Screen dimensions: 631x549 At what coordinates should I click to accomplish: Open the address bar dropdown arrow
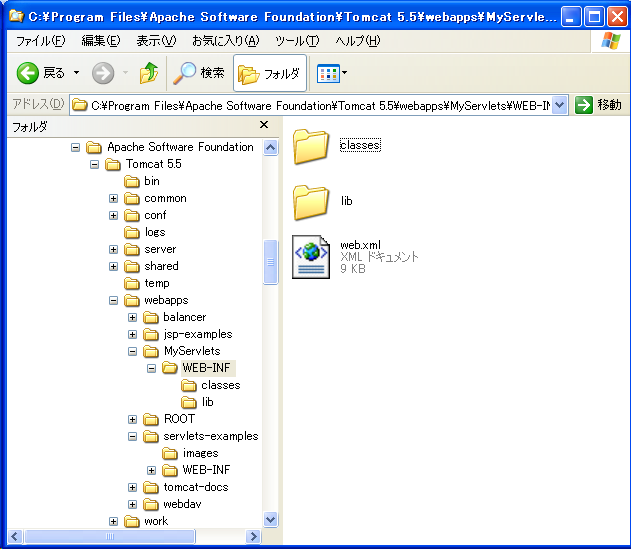[x=559, y=105]
